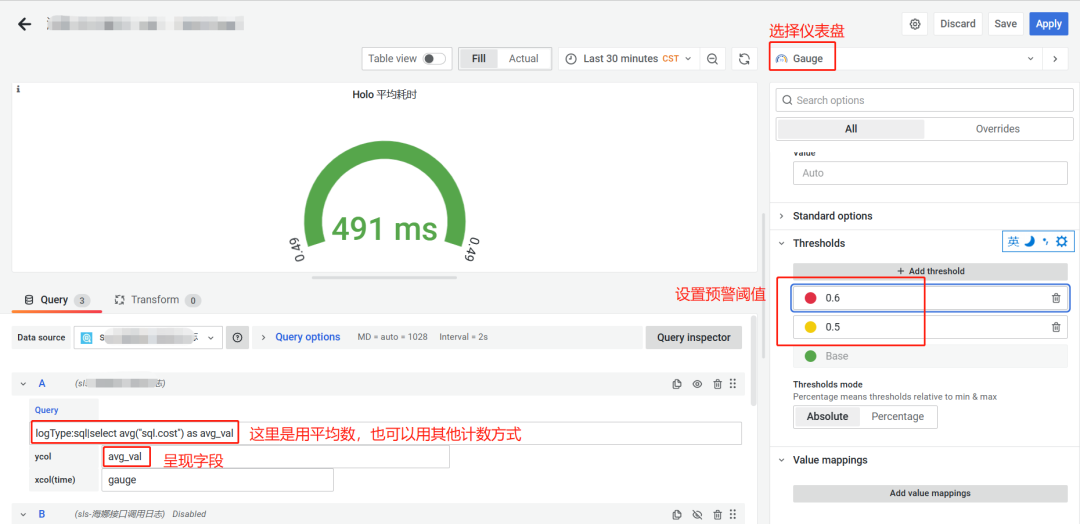Switch to the Transform tab
Screen dimensions: 1080x524
pyautogui.click(x=156, y=300)
